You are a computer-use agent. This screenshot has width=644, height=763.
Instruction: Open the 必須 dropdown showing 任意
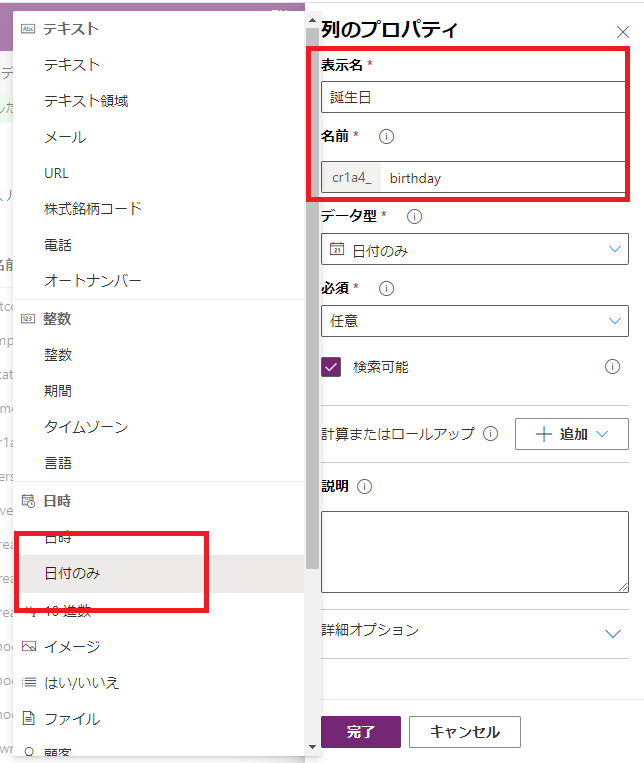coord(475,321)
